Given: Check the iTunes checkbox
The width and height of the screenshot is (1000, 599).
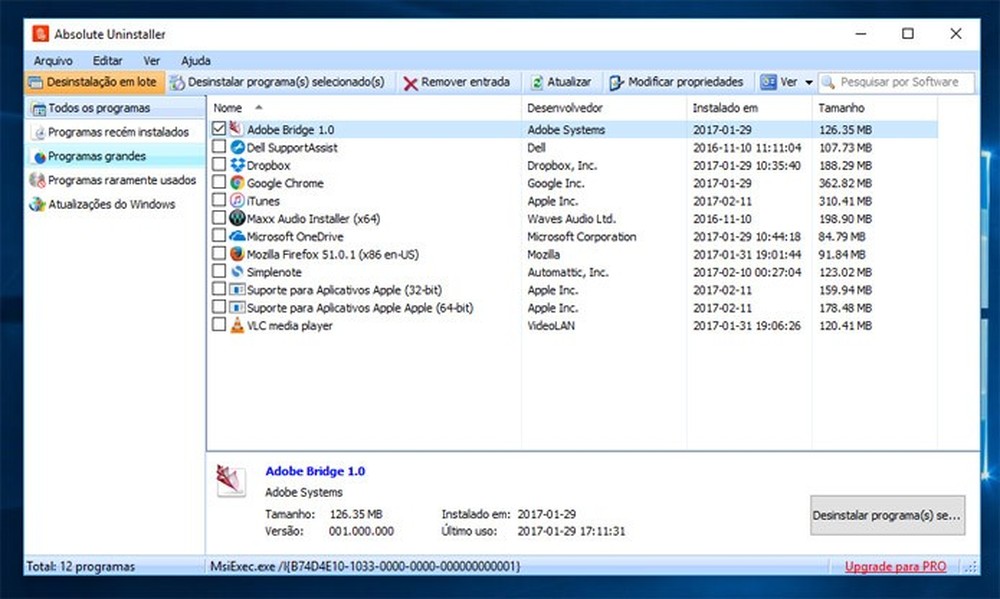Looking at the screenshot, I should pos(218,201).
